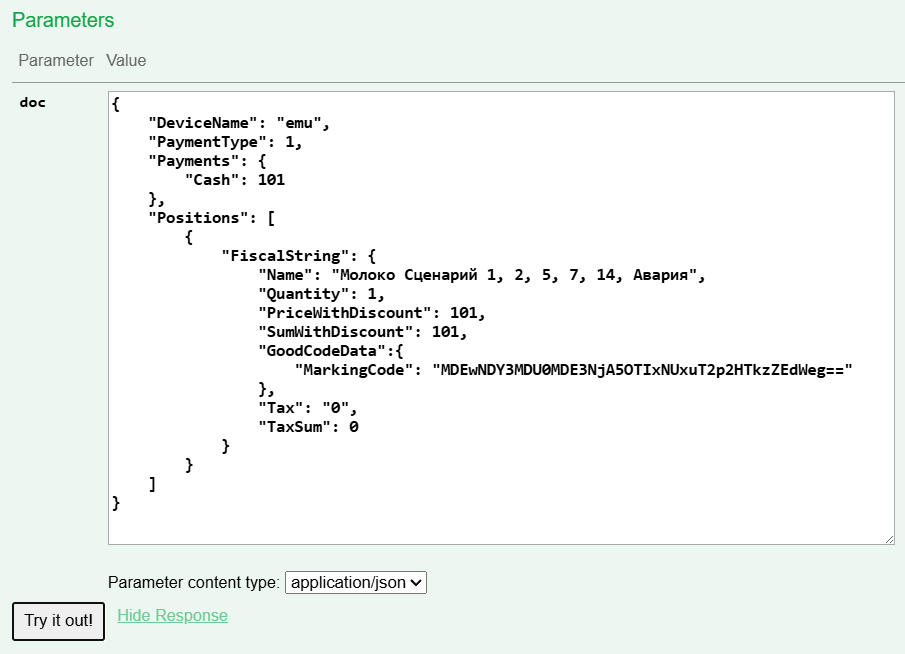Click the Try it out! button
The width and height of the screenshot is (905, 654).
point(58,621)
